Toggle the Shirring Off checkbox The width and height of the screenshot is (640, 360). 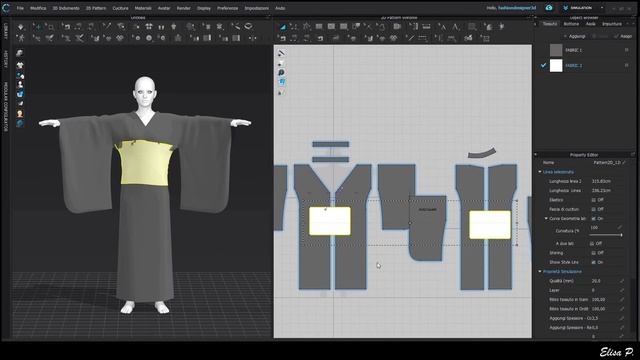[593, 253]
